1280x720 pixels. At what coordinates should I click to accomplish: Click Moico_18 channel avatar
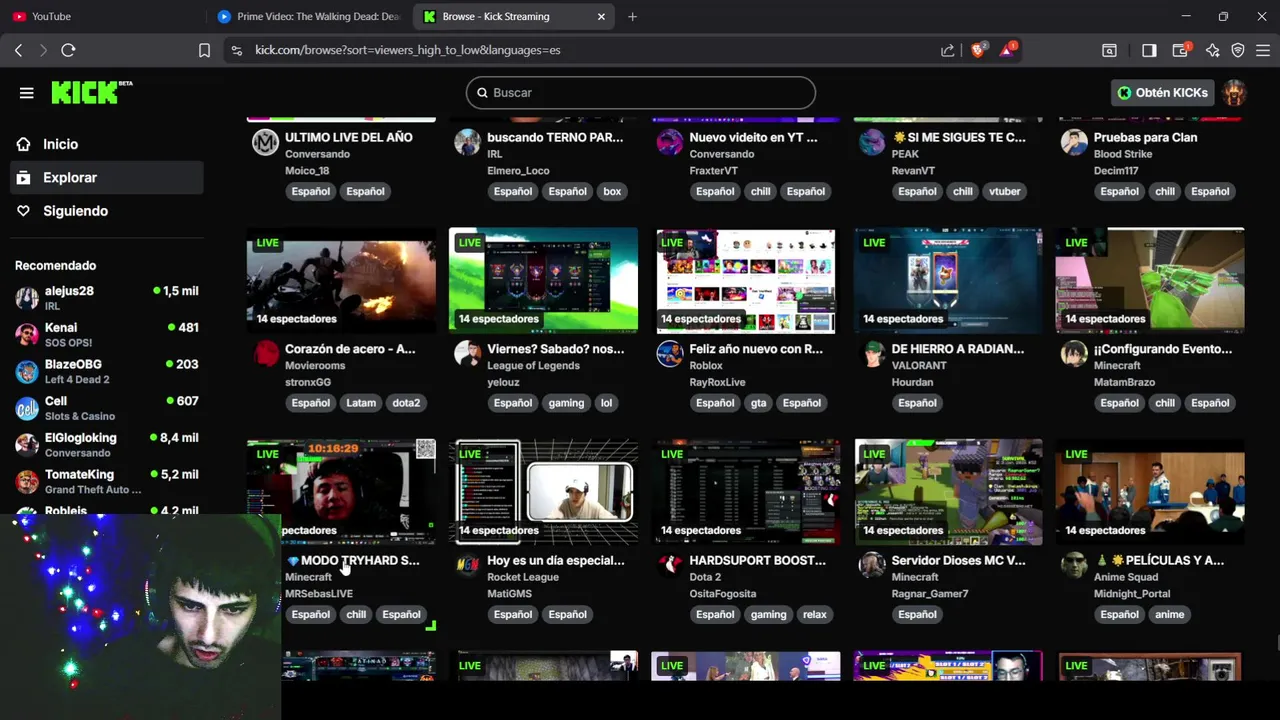pyautogui.click(x=265, y=142)
